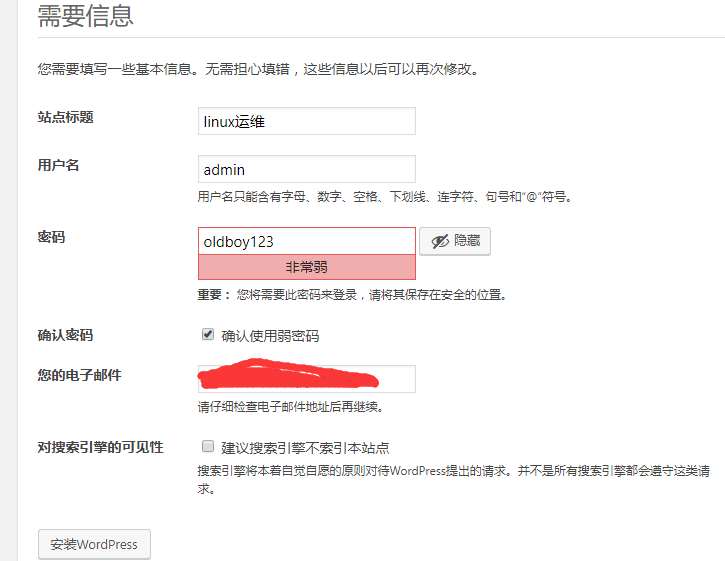The width and height of the screenshot is (725, 561).
Task: Click the username hint text below admin field
Action: click(385, 197)
